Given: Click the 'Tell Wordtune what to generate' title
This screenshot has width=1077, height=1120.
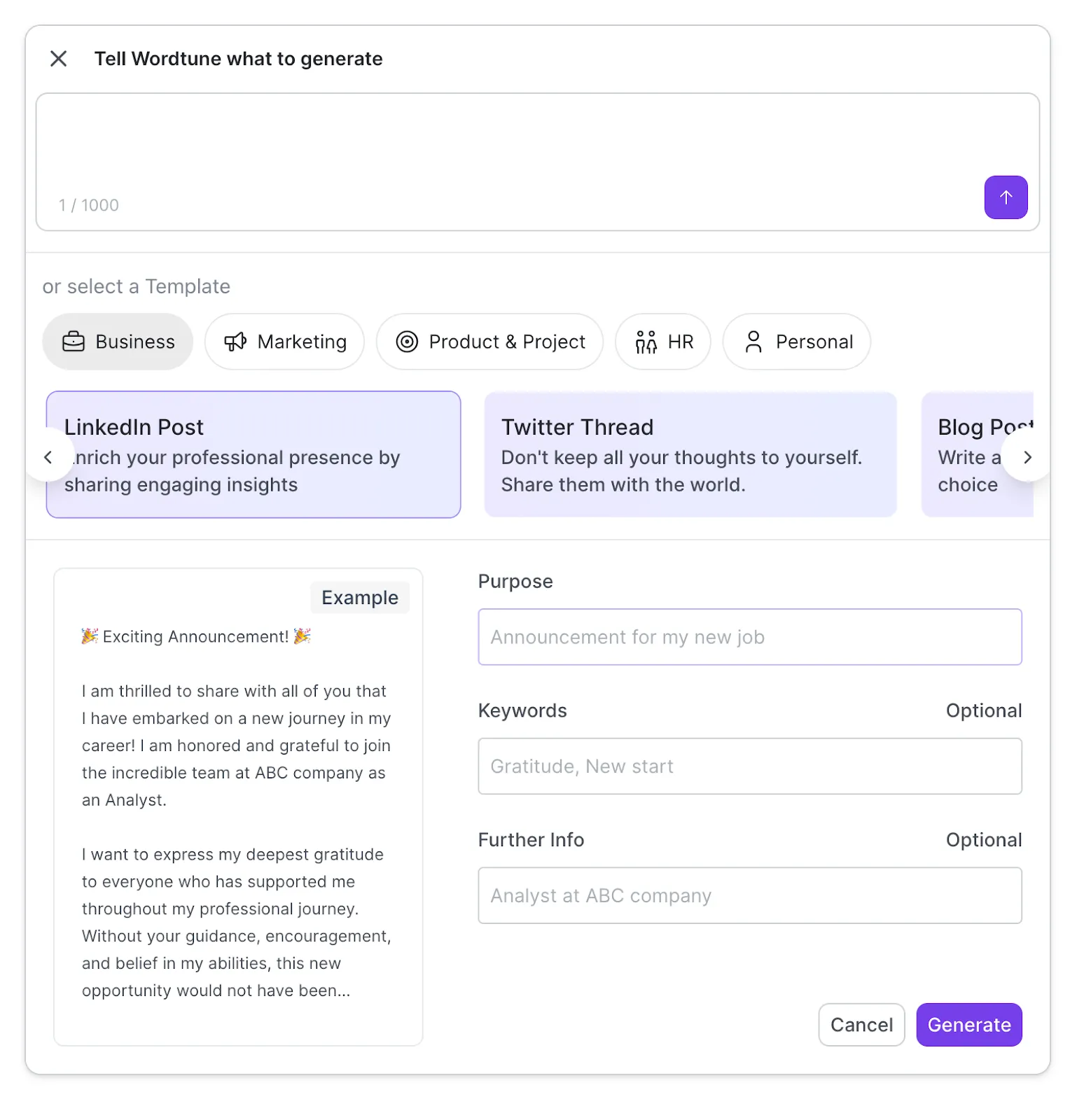Looking at the screenshot, I should click(x=239, y=59).
